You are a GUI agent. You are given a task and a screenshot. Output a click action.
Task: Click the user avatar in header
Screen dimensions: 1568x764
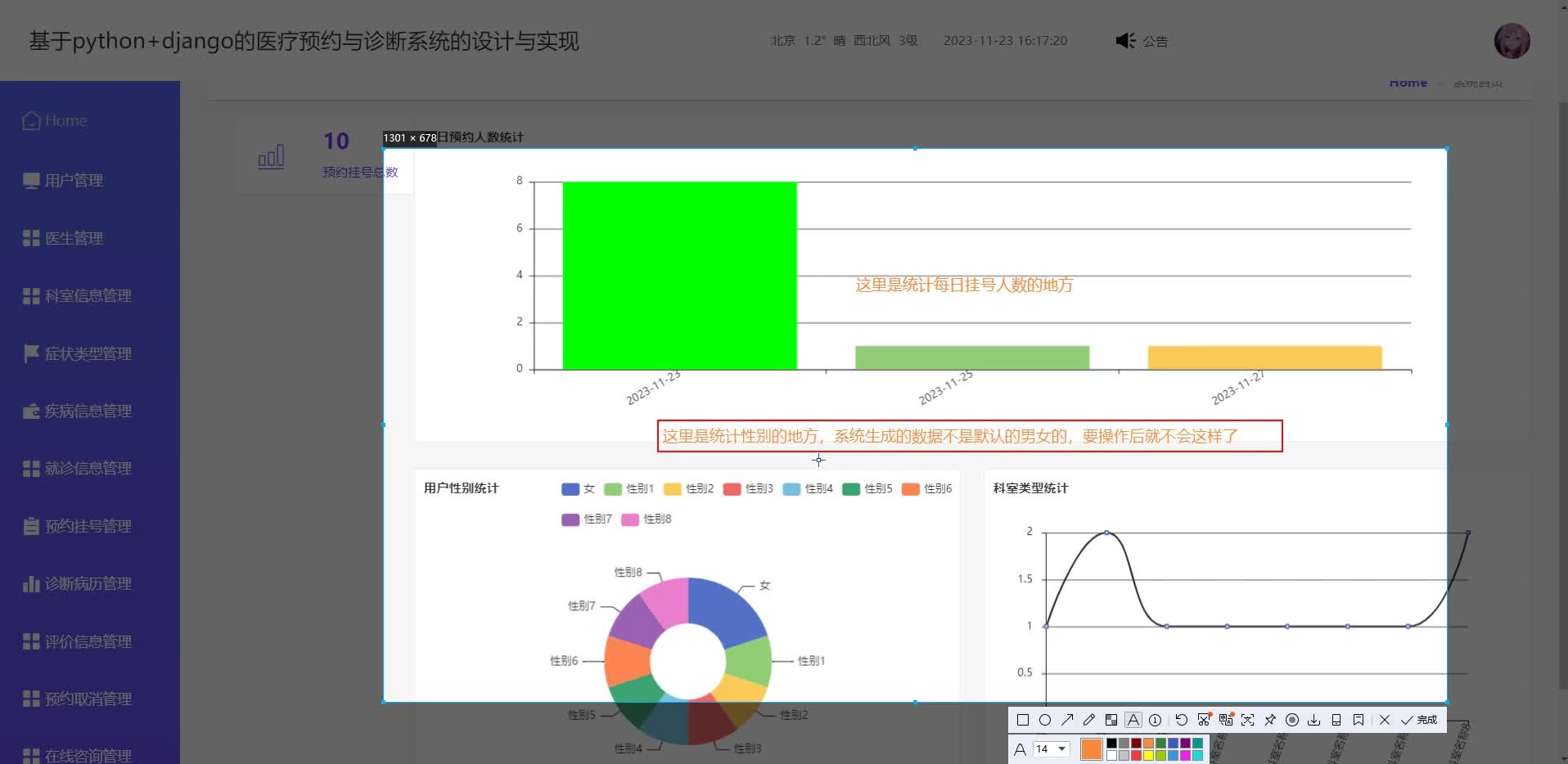click(1511, 41)
